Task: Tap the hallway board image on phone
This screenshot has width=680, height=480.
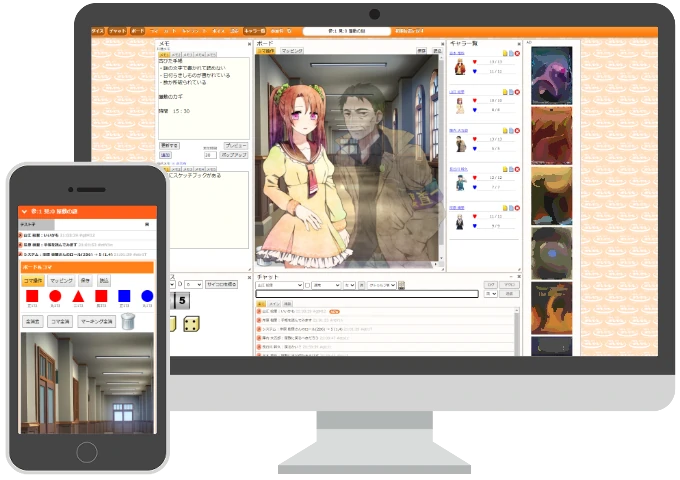Action: (x=87, y=383)
